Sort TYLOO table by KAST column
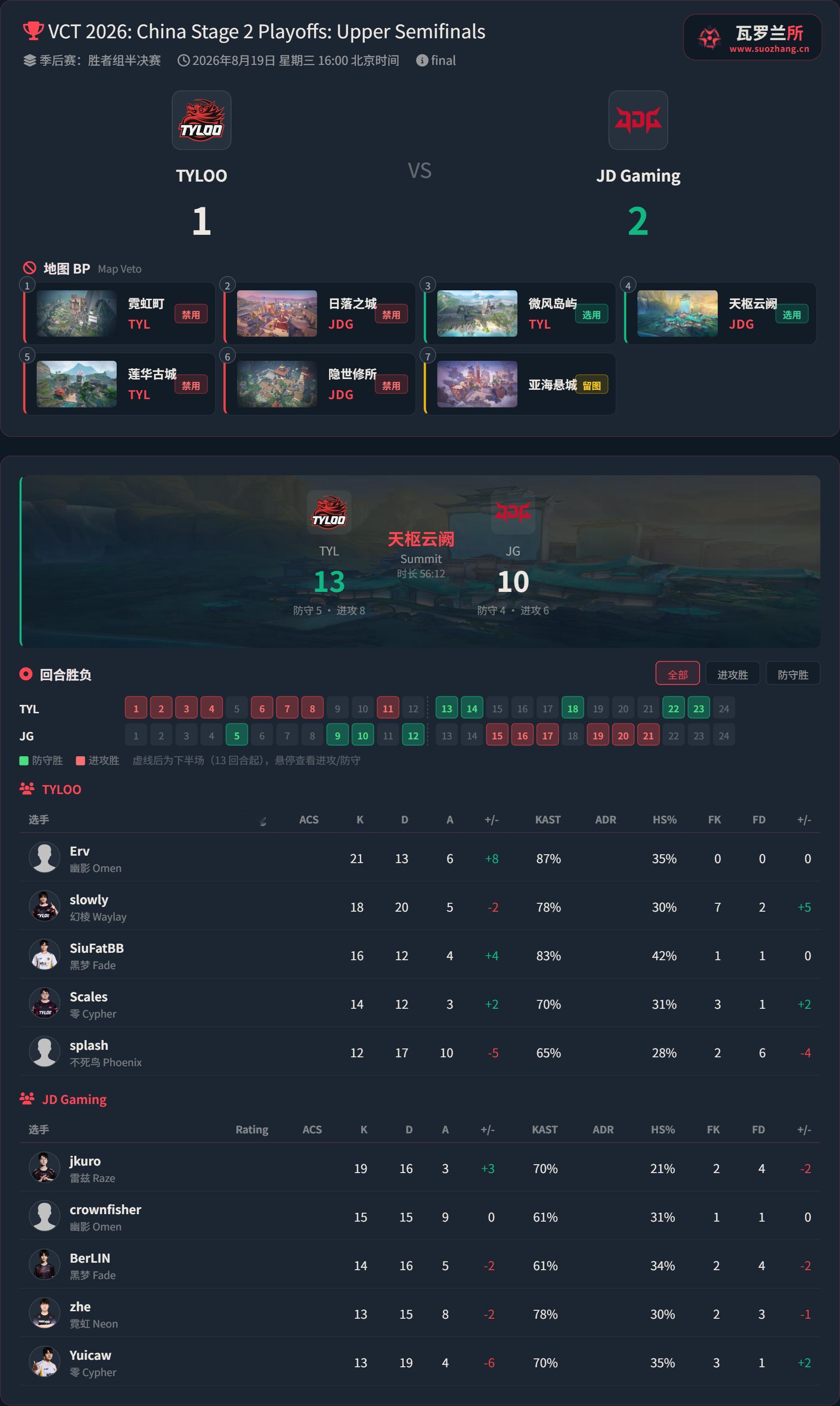 pos(548,819)
